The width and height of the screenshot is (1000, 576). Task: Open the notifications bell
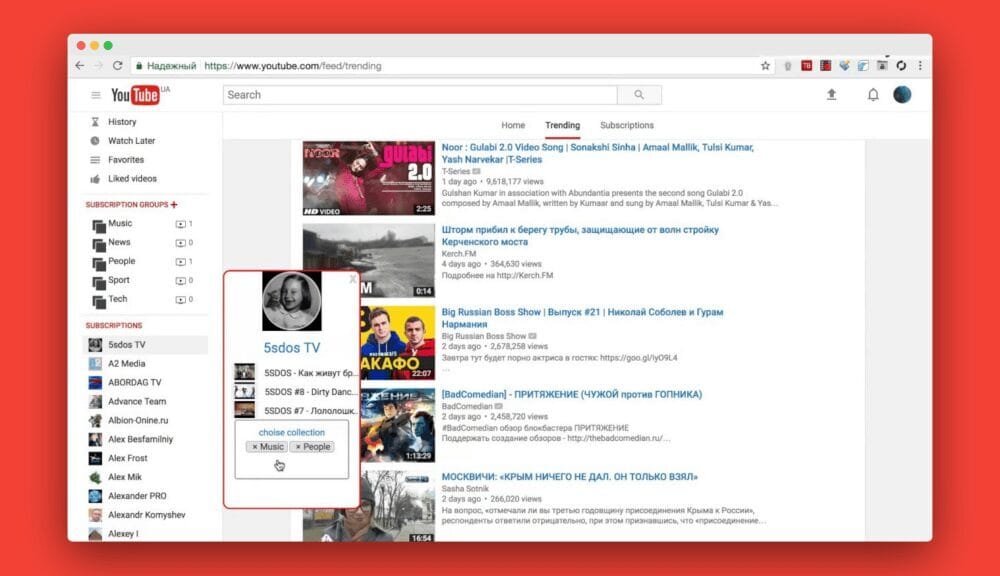point(873,95)
